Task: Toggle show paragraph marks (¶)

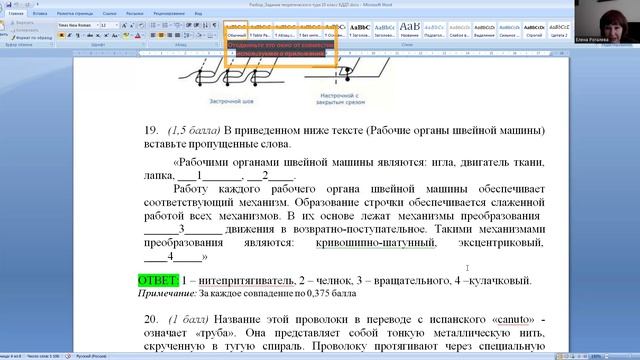Action: [214, 25]
